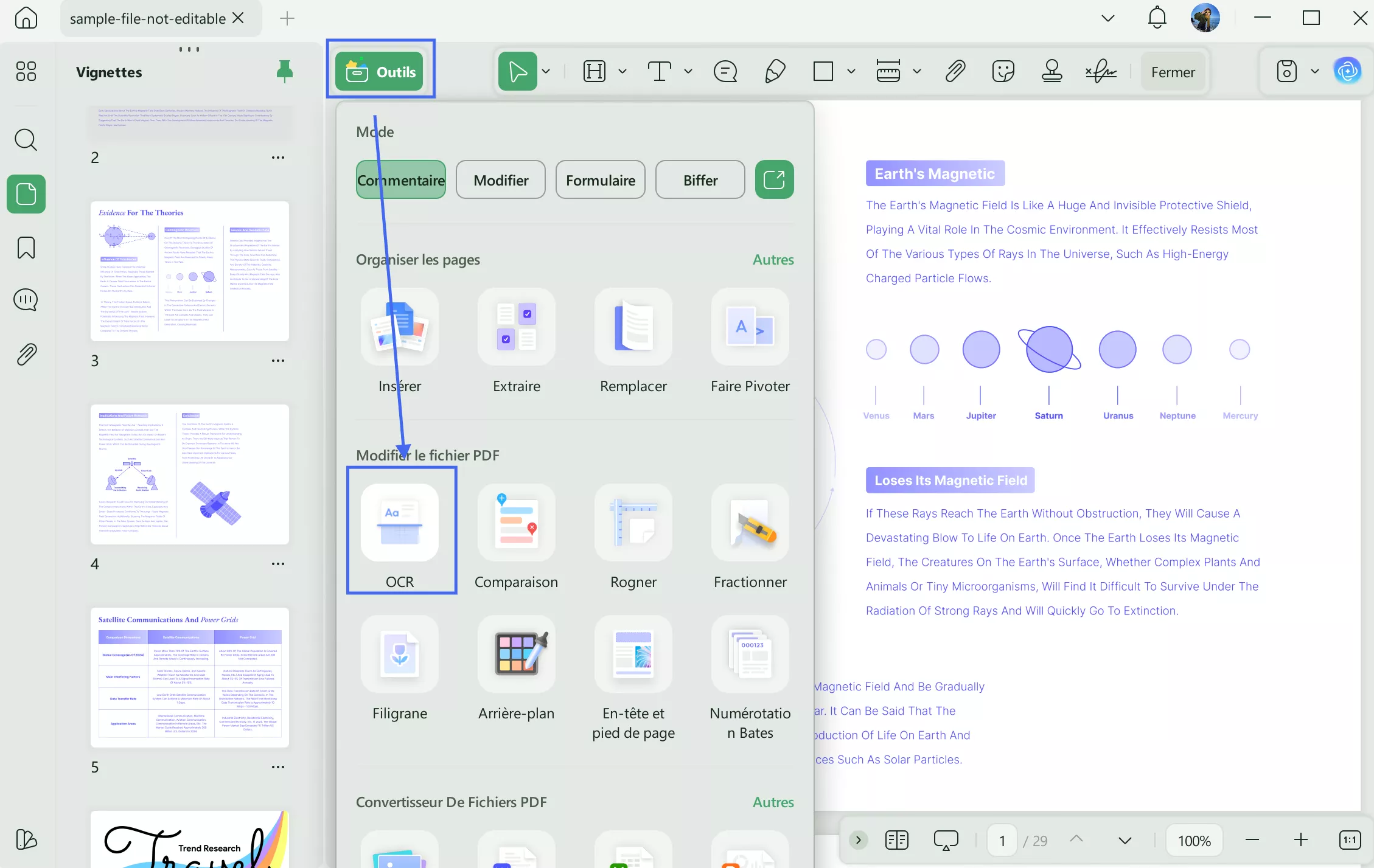Switch to Formulaire mode
This screenshot has height=868, width=1374.
tap(600, 179)
